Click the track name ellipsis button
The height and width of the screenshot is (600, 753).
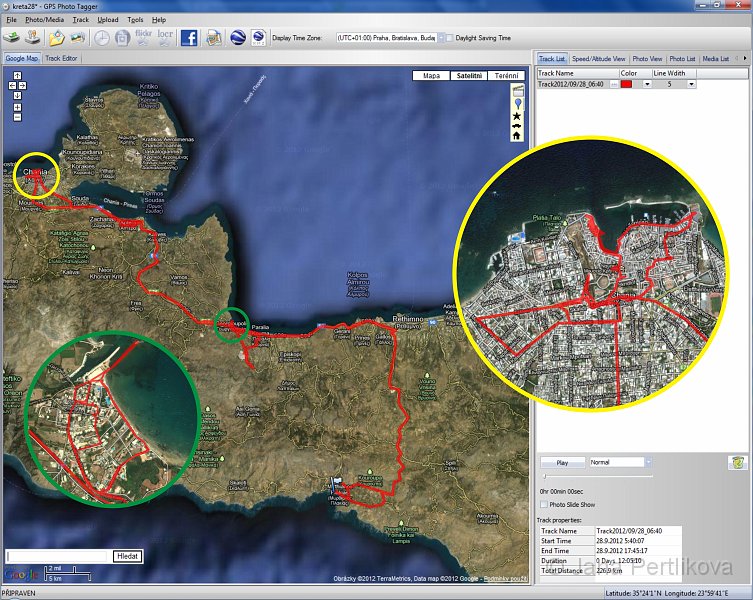pos(614,84)
